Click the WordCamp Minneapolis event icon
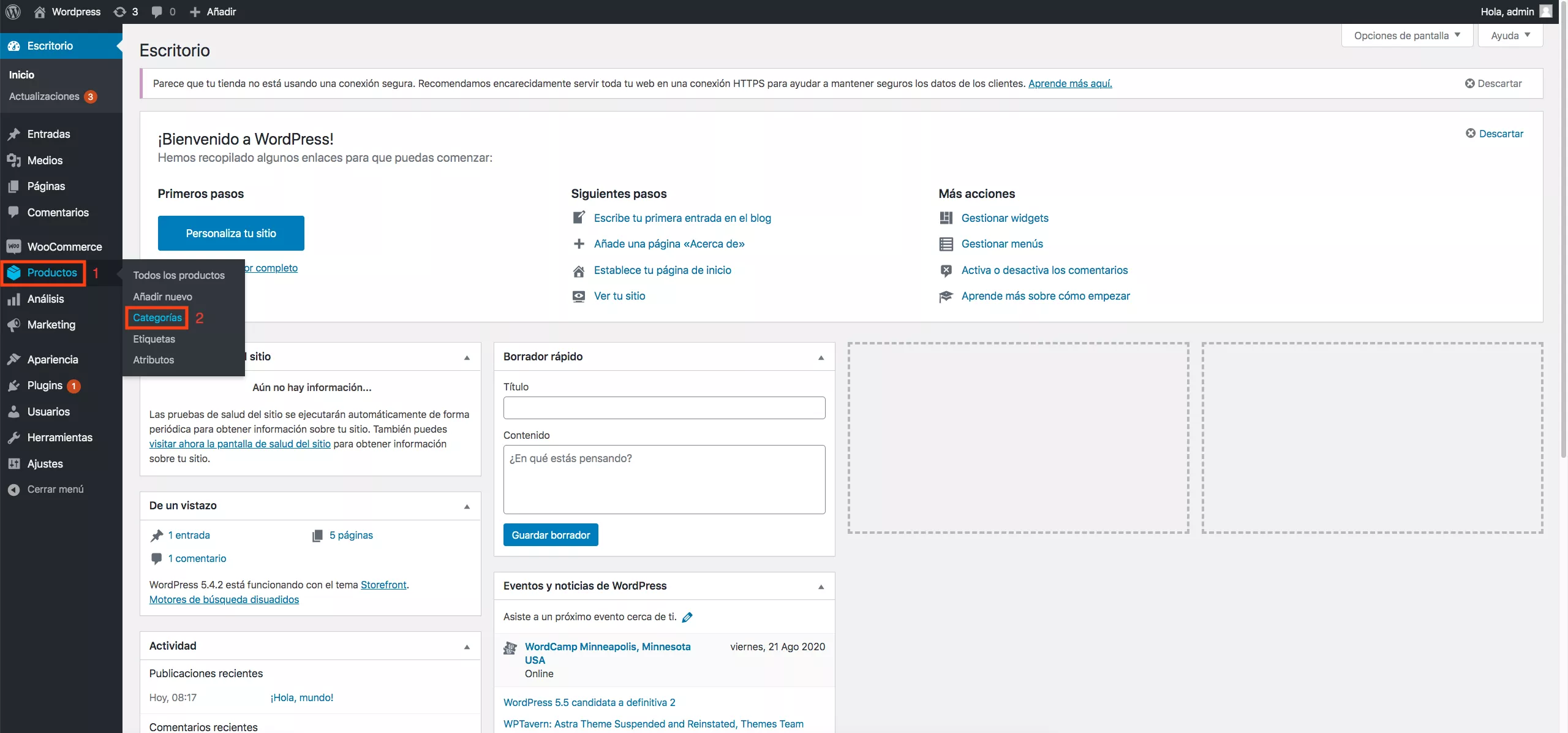Image resolution: width=1568 pixels, height=733 pixels. [510, 648]
